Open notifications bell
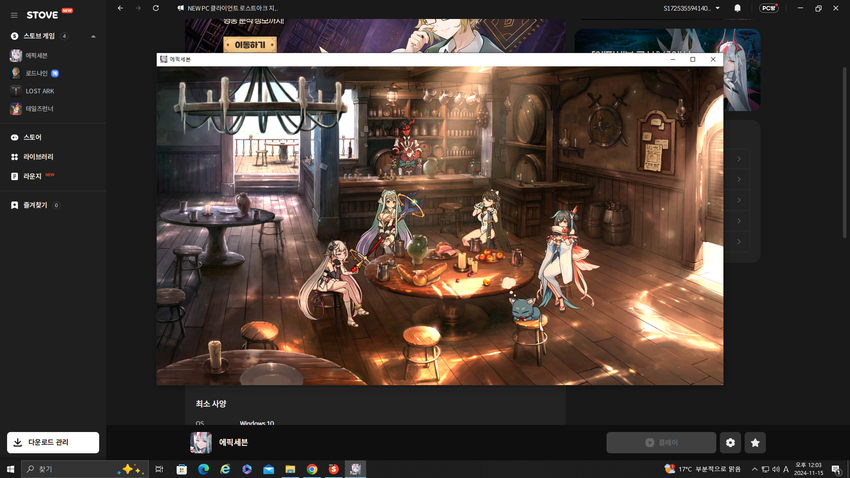 [x=737, y=8]
